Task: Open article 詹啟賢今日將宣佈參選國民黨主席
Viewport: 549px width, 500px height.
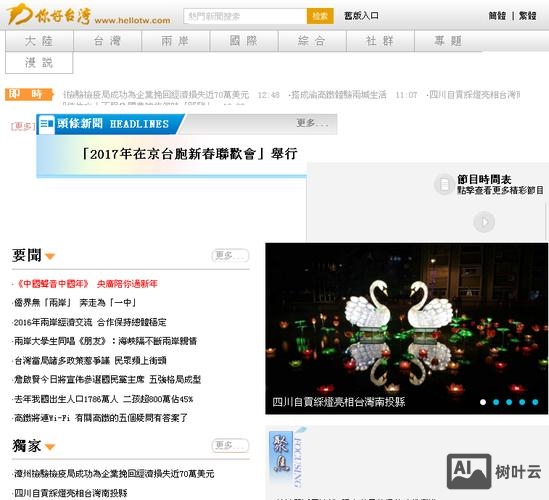Action: [x=107, y=380]
